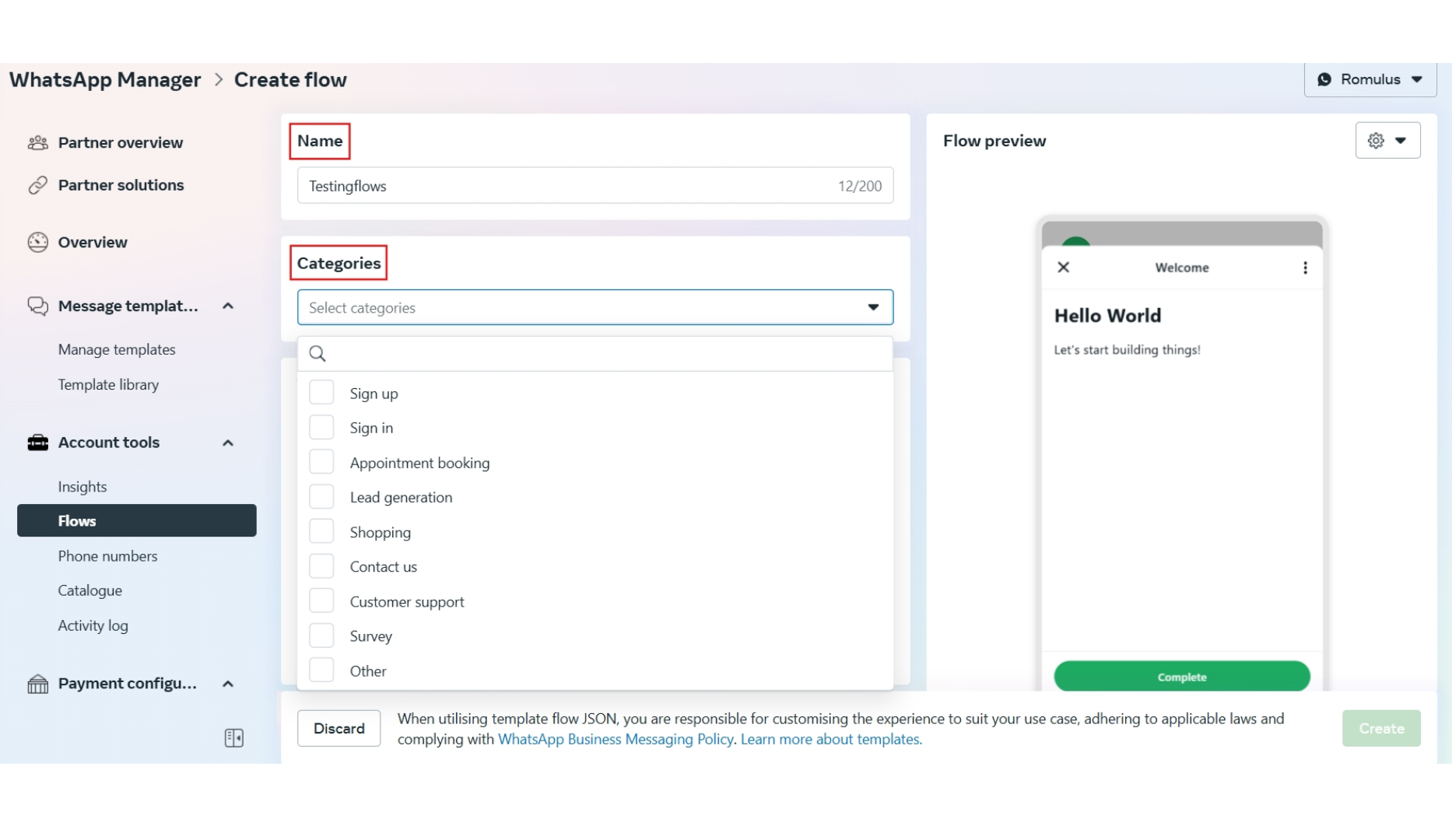
Task: Click the Account tools briefcase icon
Action: [37, 442]
